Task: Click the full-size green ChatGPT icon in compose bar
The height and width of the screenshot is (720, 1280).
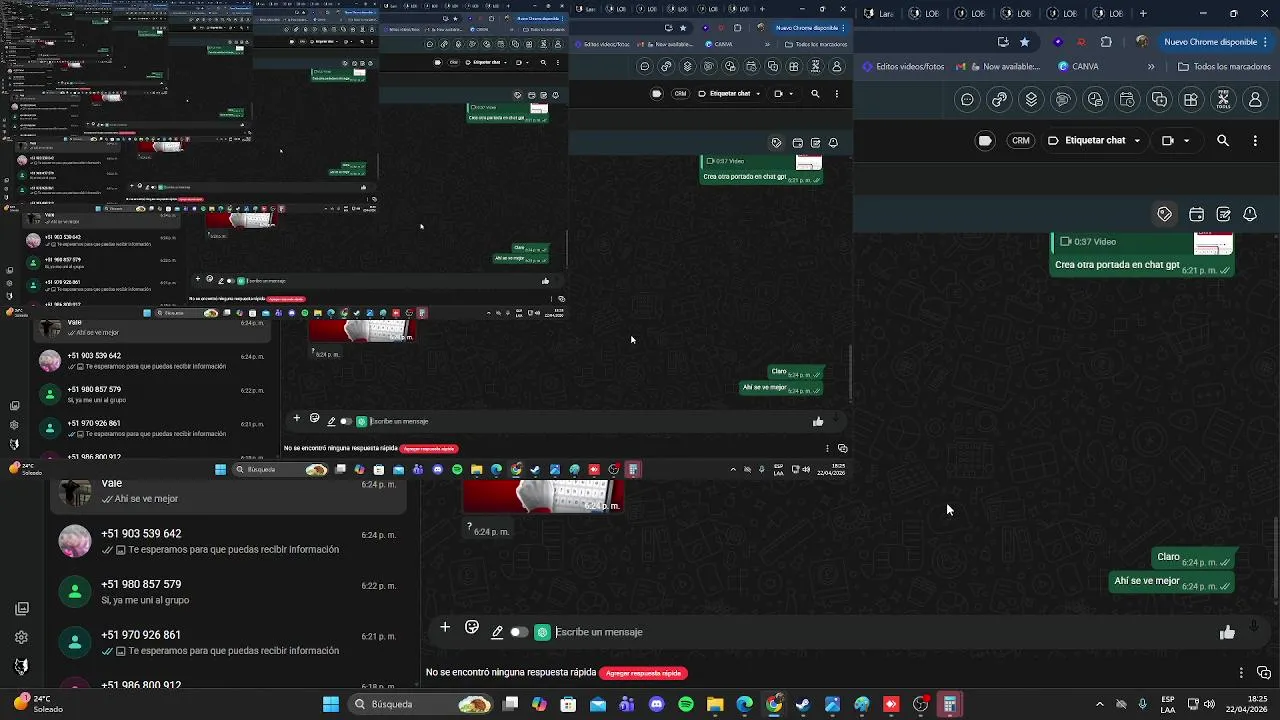Action: pos(542,632)
